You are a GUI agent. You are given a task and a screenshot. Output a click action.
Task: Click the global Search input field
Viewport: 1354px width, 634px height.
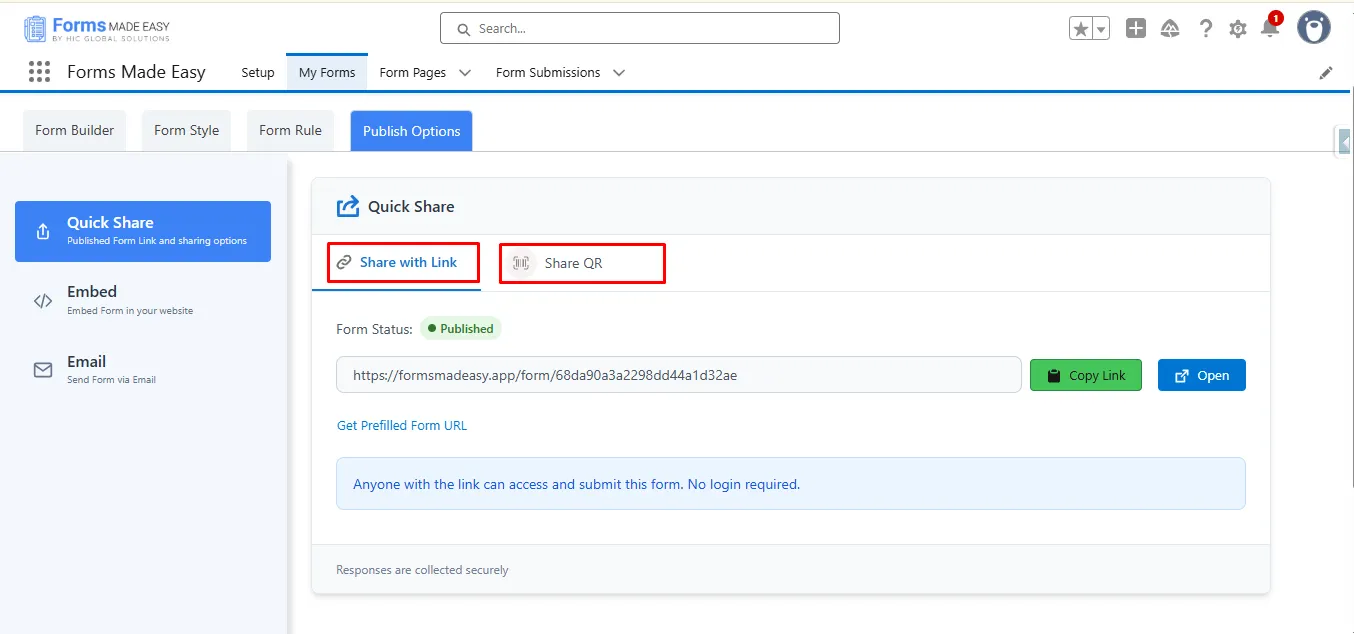pyautogui.click(x=640, y=29)
